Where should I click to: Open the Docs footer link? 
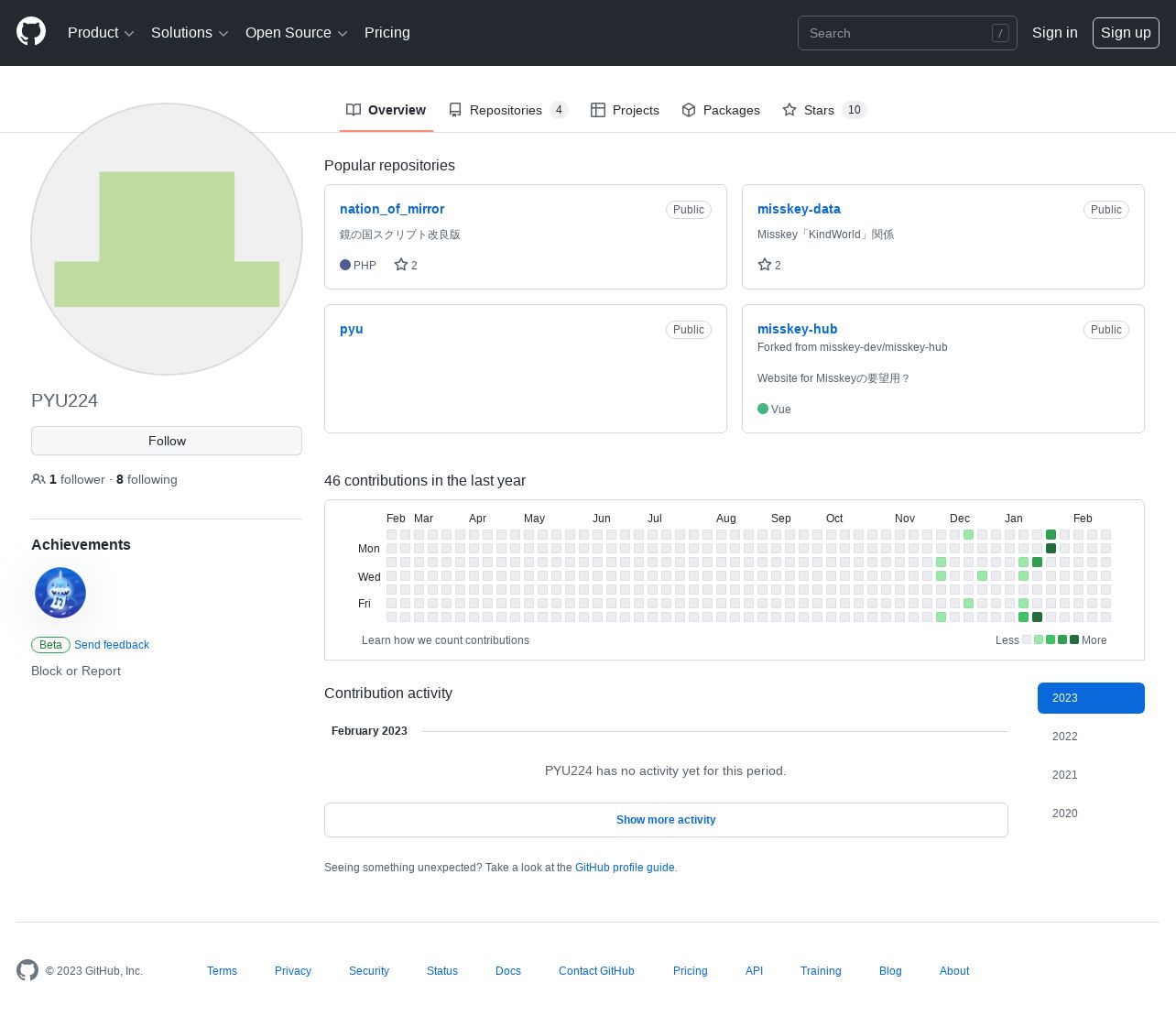point(508,971)
